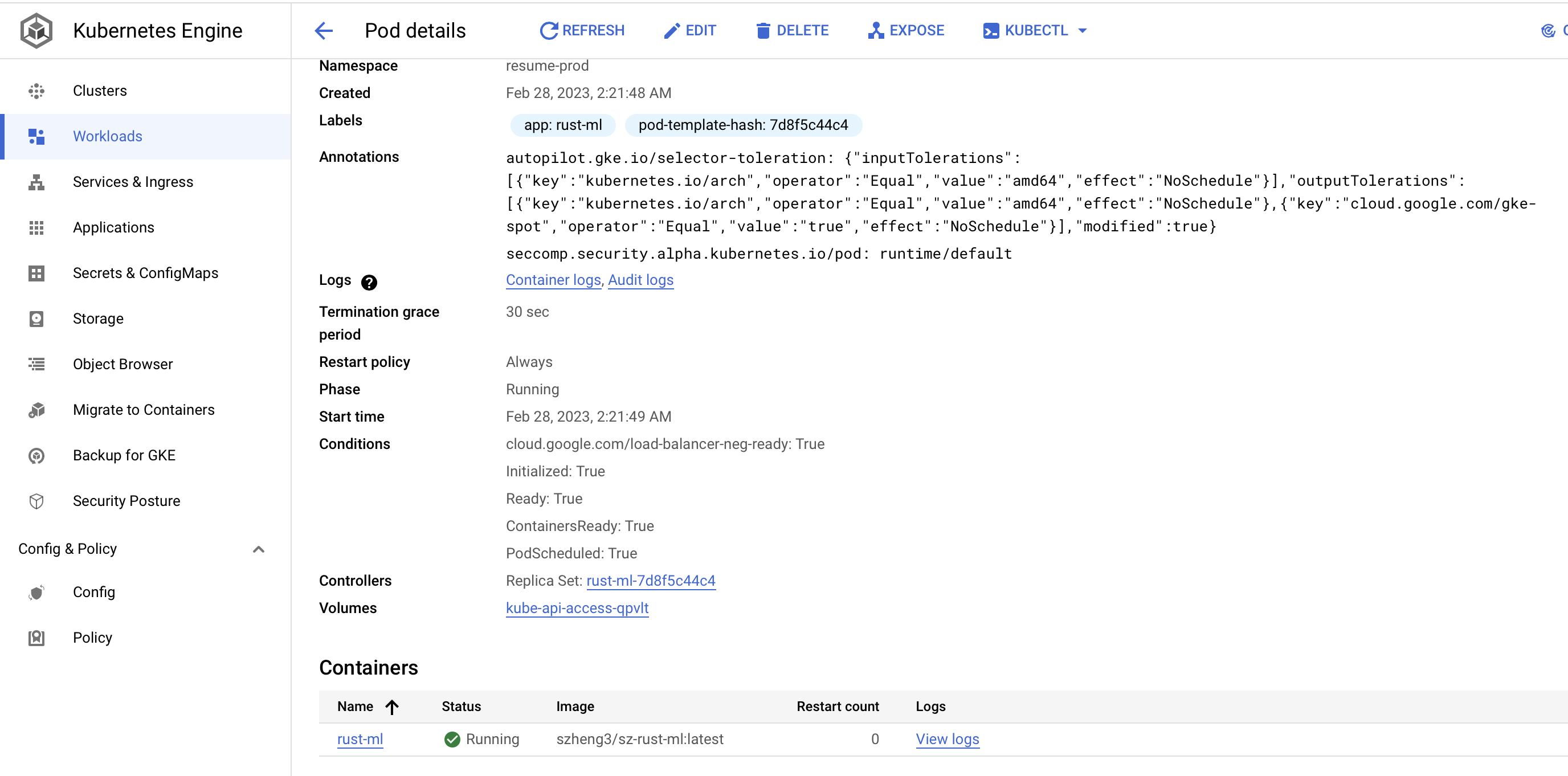Viewport: 1568px width, 776px height.
Task: Select Secrets & ConfigMaps in sidebar
Action: click(145, 273)
